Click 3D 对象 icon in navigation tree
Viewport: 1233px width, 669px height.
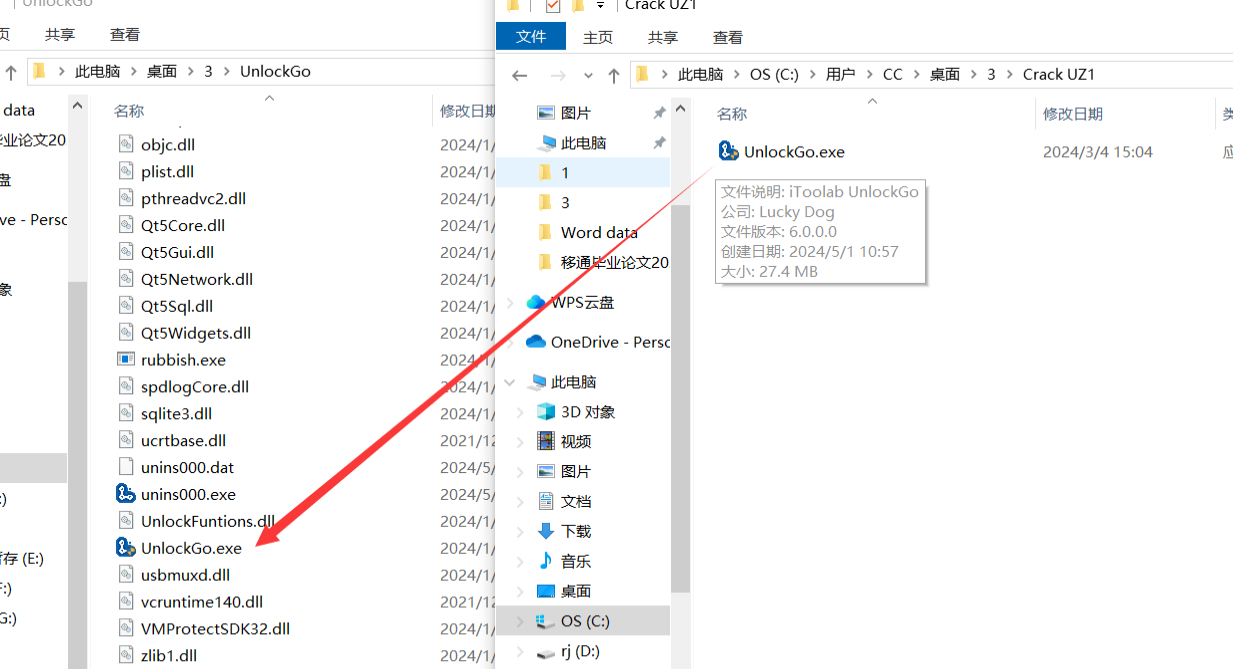[x=546, y=411]
